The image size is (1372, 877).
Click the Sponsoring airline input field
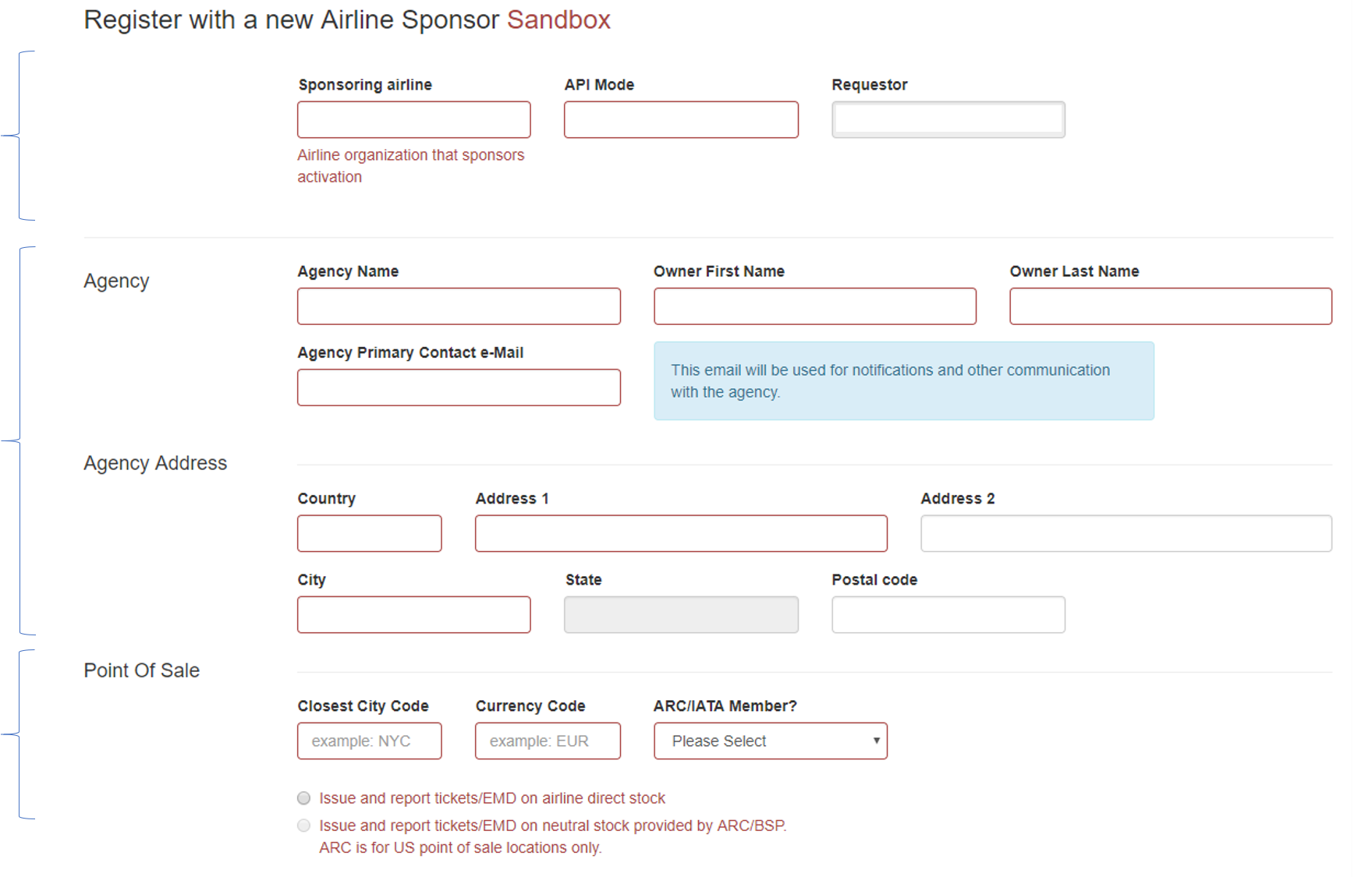tap(413, 119)
